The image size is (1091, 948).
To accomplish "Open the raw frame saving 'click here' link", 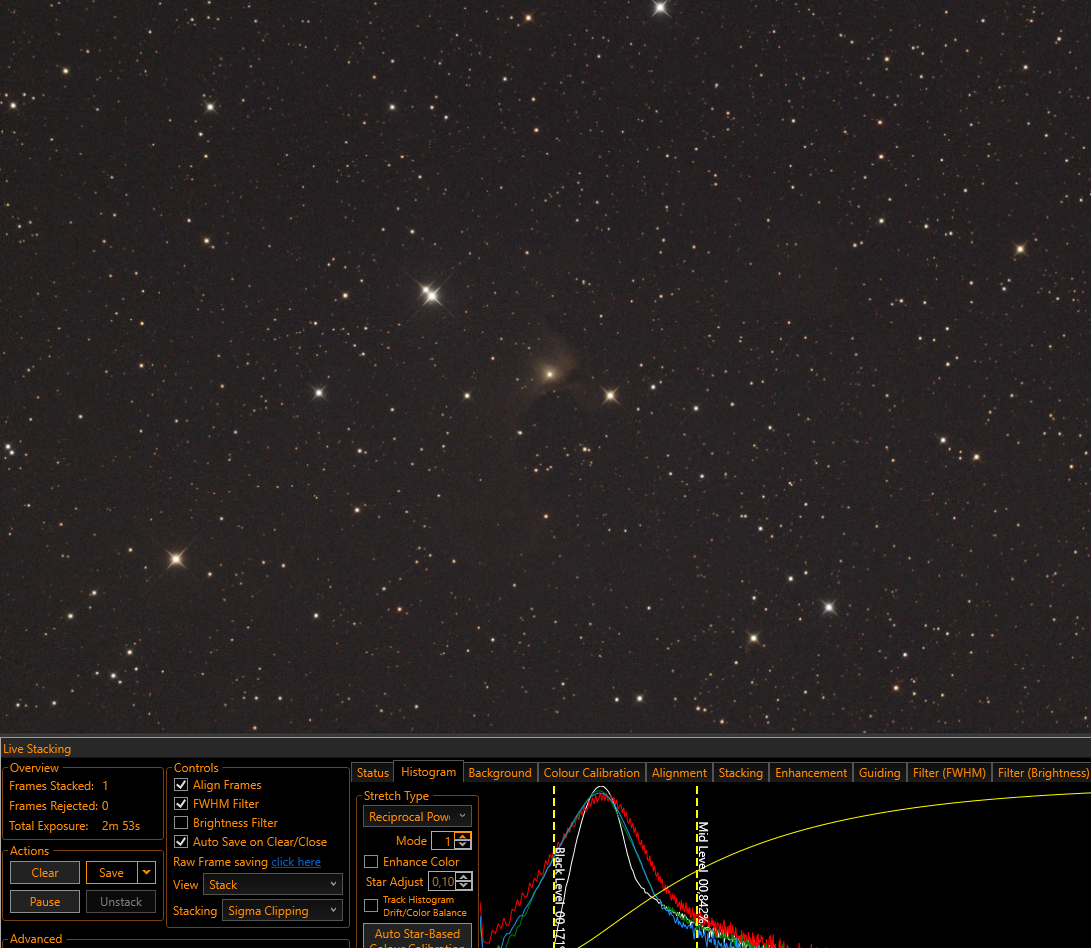I will (296, 862).
